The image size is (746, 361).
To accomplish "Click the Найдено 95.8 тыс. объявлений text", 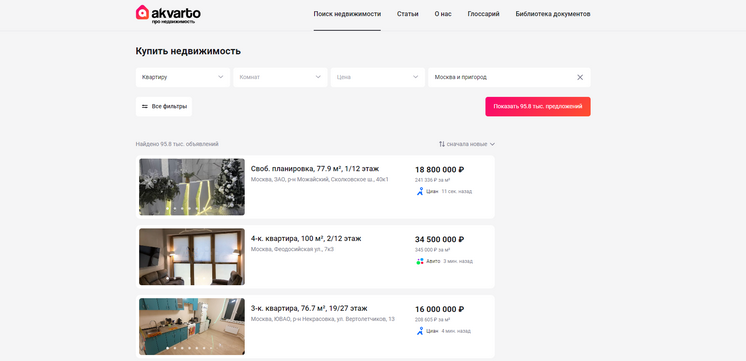I will (x=177, y=144).
